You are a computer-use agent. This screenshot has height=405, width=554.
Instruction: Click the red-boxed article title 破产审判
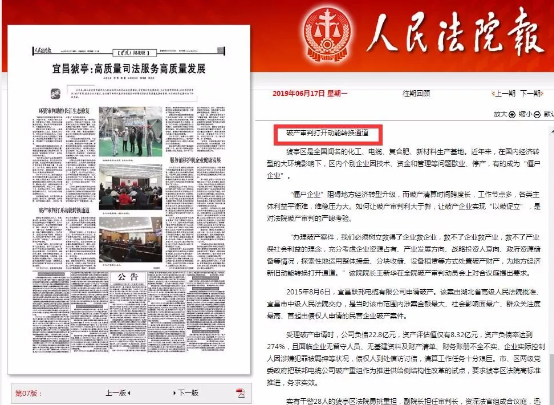point(328,134)
